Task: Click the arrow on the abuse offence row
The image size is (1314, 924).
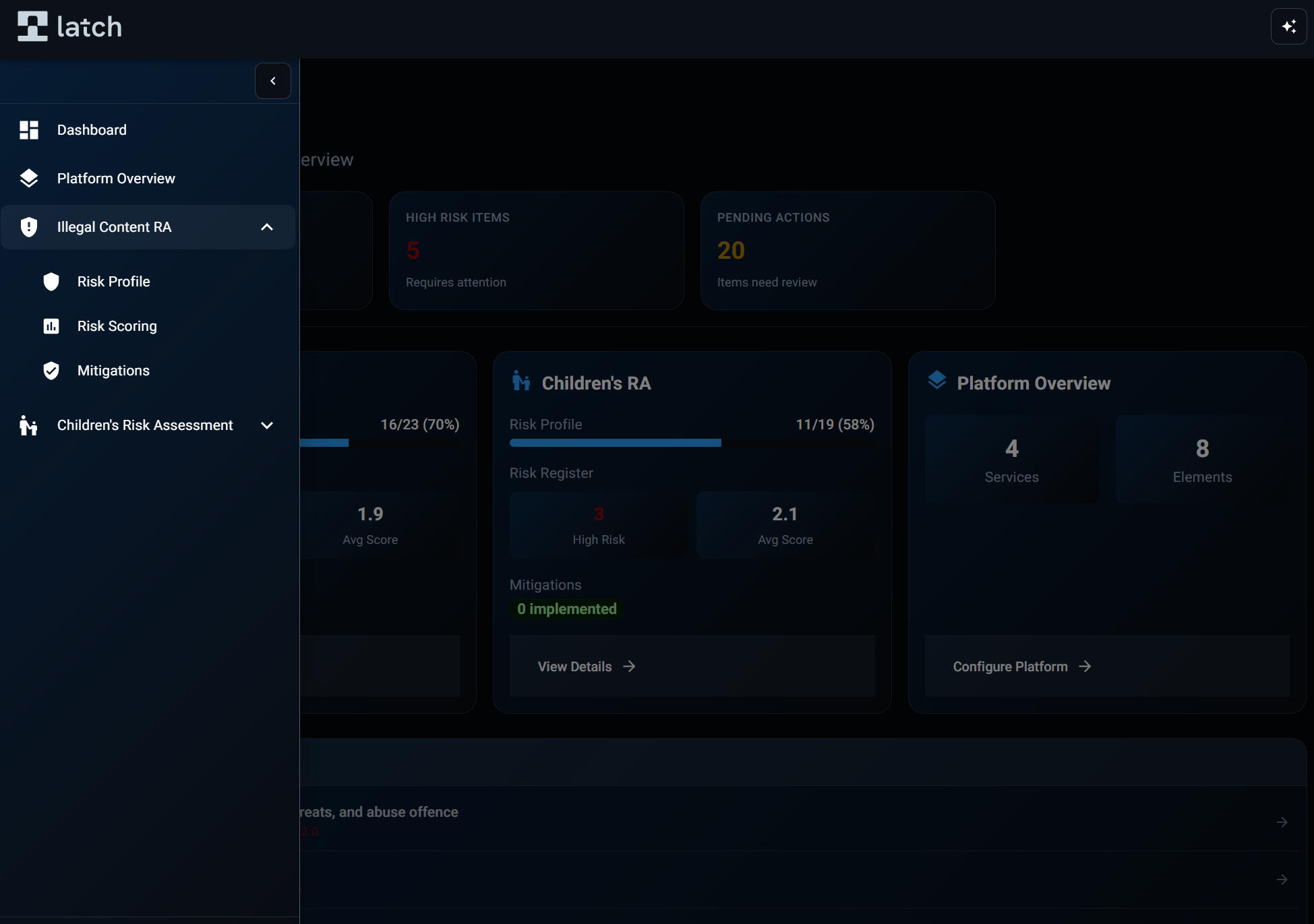Action: [1282, 822]
